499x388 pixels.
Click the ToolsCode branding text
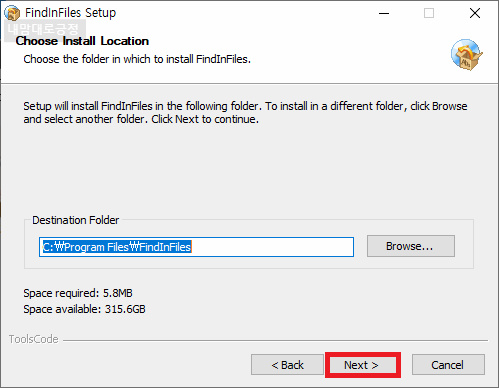[34, 339]
